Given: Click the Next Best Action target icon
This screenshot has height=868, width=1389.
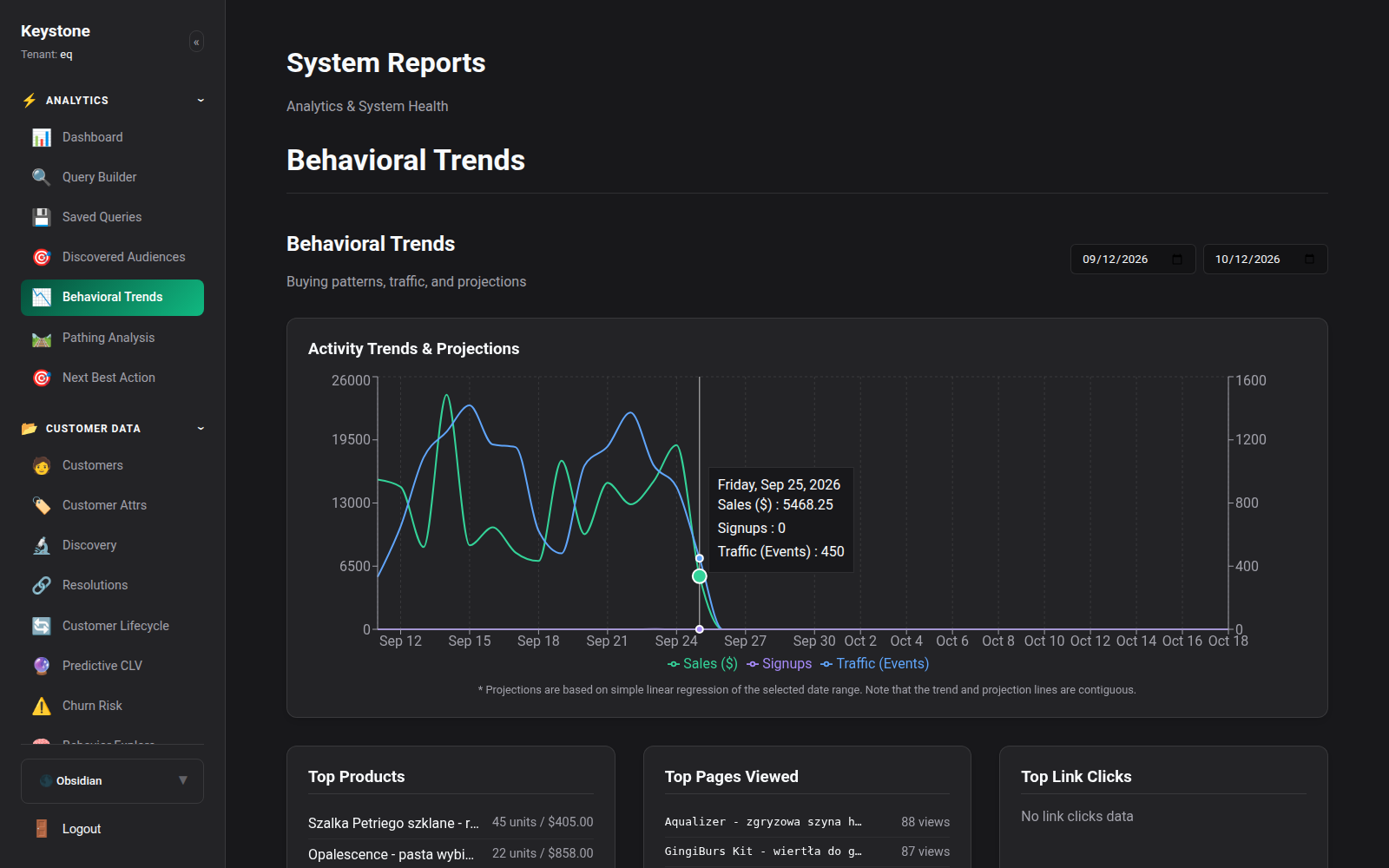Looking at the screenshot, I should pyautogui.click(x=42, y=378).
